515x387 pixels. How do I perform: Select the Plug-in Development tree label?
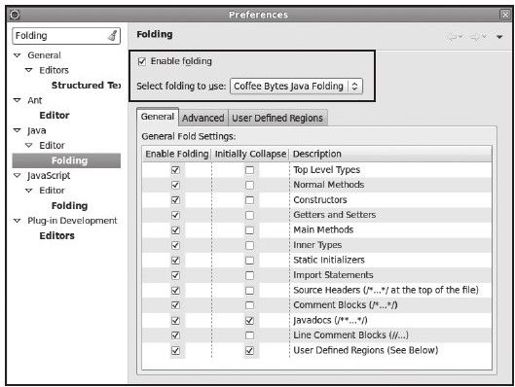[x=72, y=221]
